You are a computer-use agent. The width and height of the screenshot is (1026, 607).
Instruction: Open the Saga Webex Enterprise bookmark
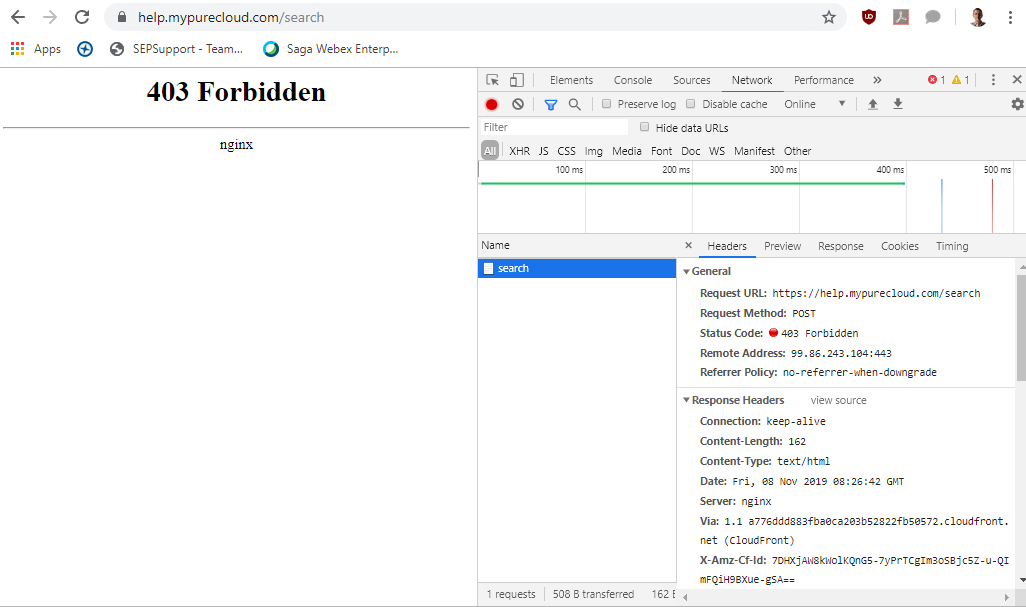(x=330, y=49)
